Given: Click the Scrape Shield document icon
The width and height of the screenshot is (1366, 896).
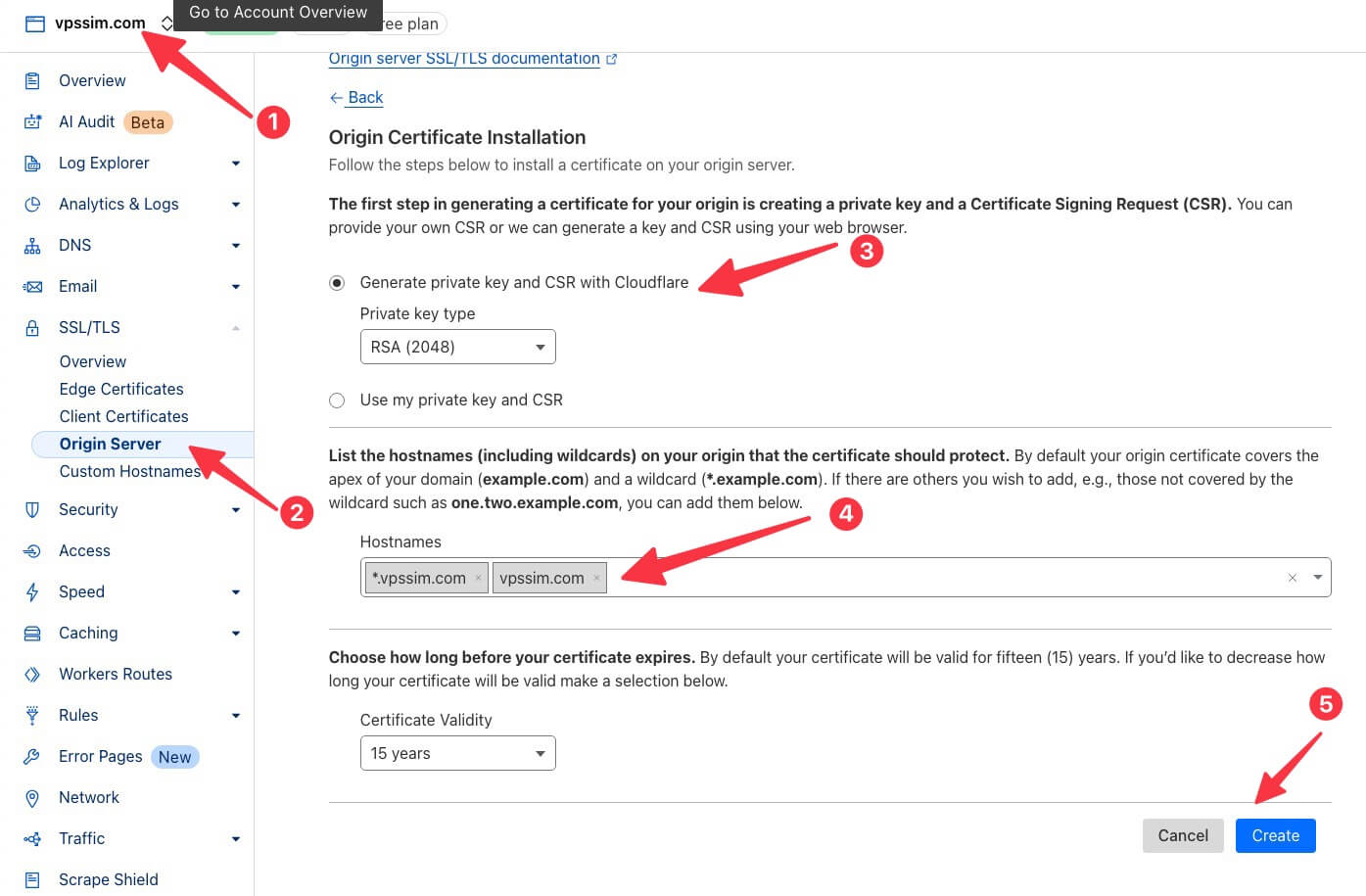Looking at the screenshot, I should [32, 879].
